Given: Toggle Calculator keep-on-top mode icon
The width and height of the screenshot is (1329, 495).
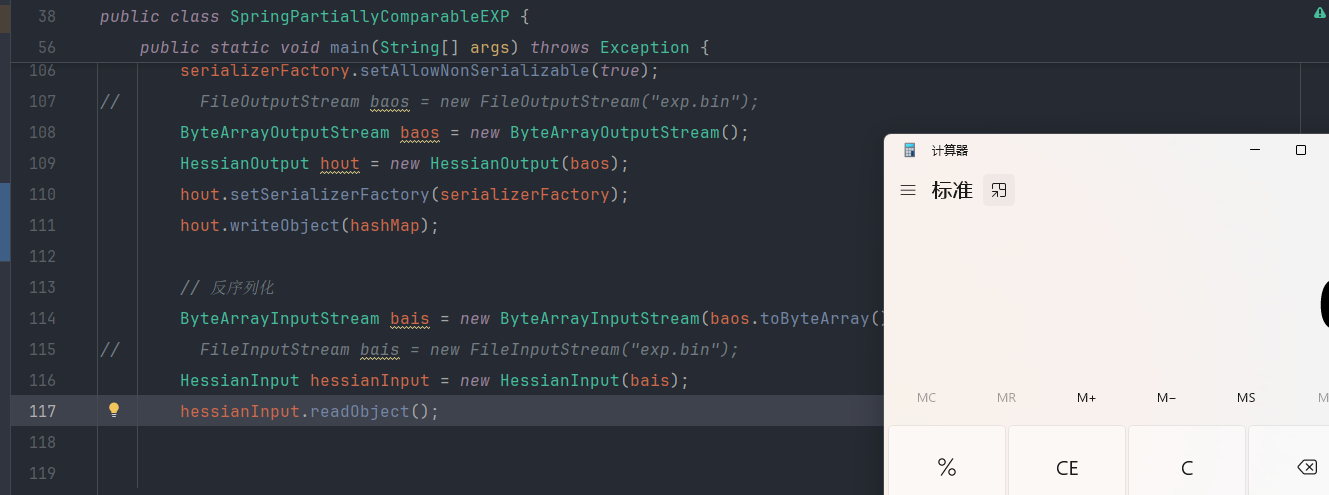Looking at the screenshot, I should (x=999, y=190).
